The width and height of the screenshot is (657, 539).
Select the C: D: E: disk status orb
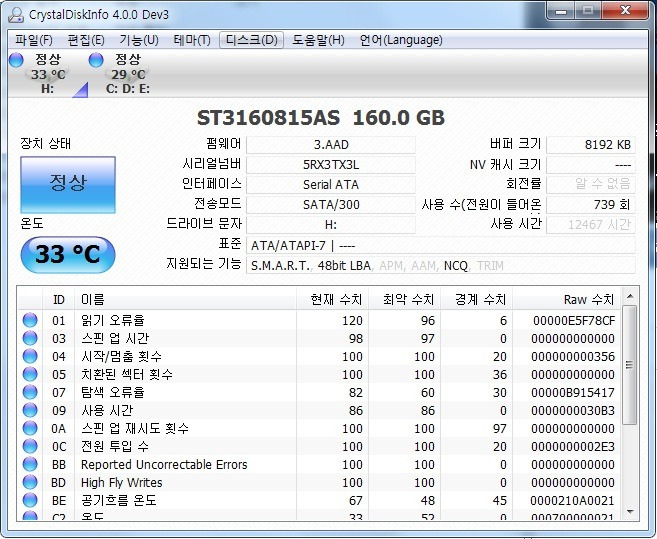96,60
